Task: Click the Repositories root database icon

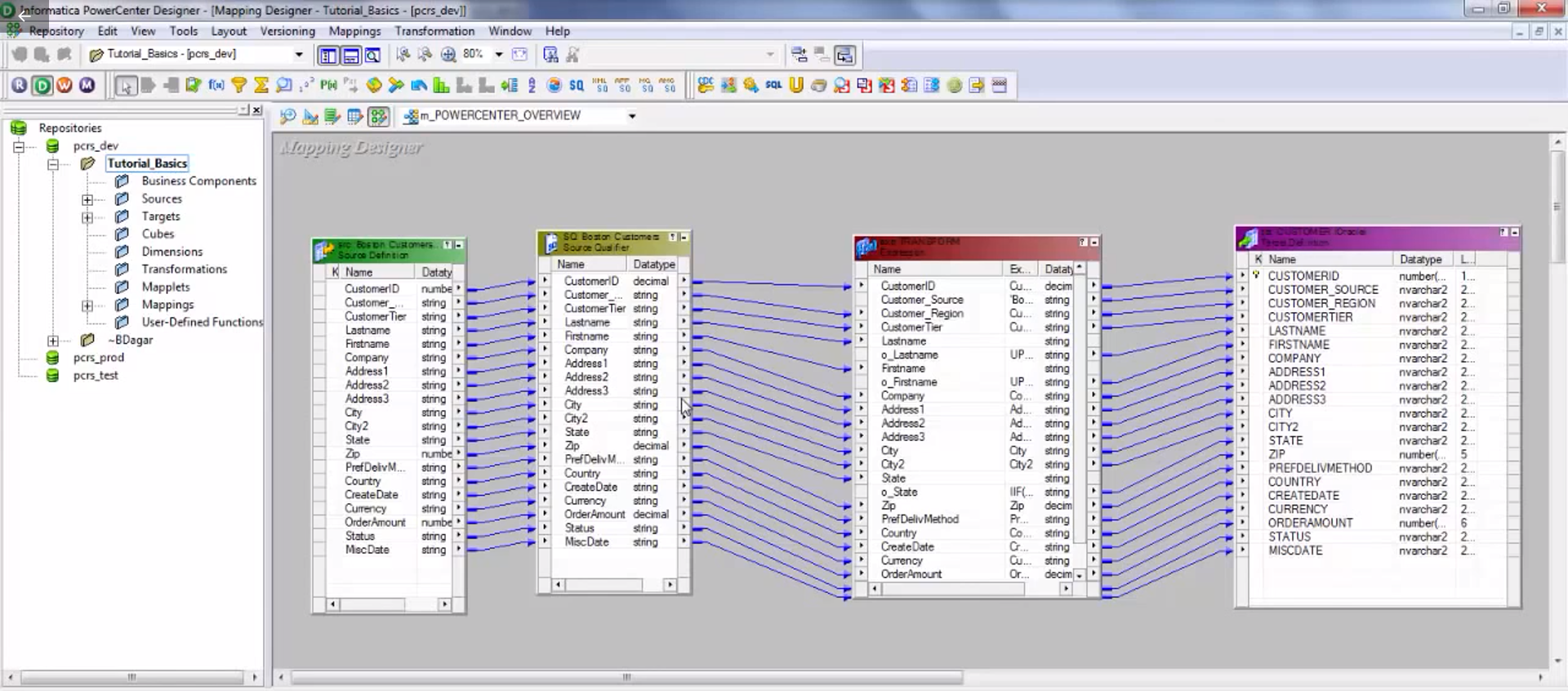Action: [x=18, y=128]
